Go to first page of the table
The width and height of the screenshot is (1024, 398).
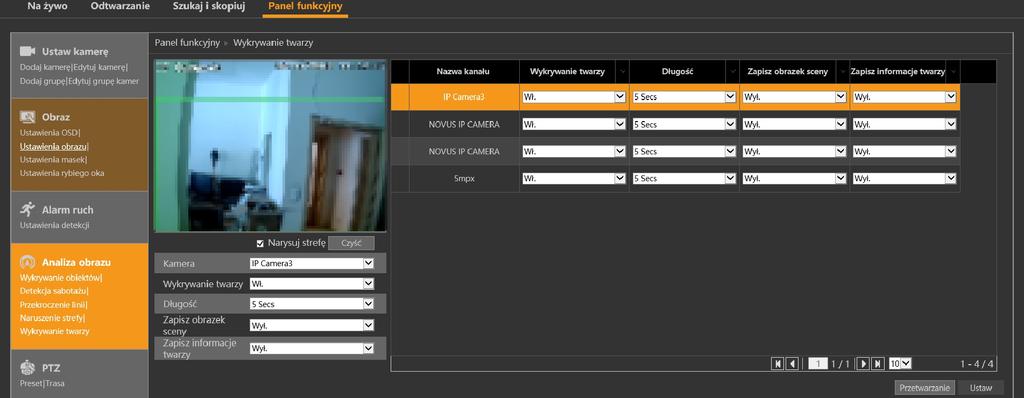pyautogui.click(x=777, y=363)
